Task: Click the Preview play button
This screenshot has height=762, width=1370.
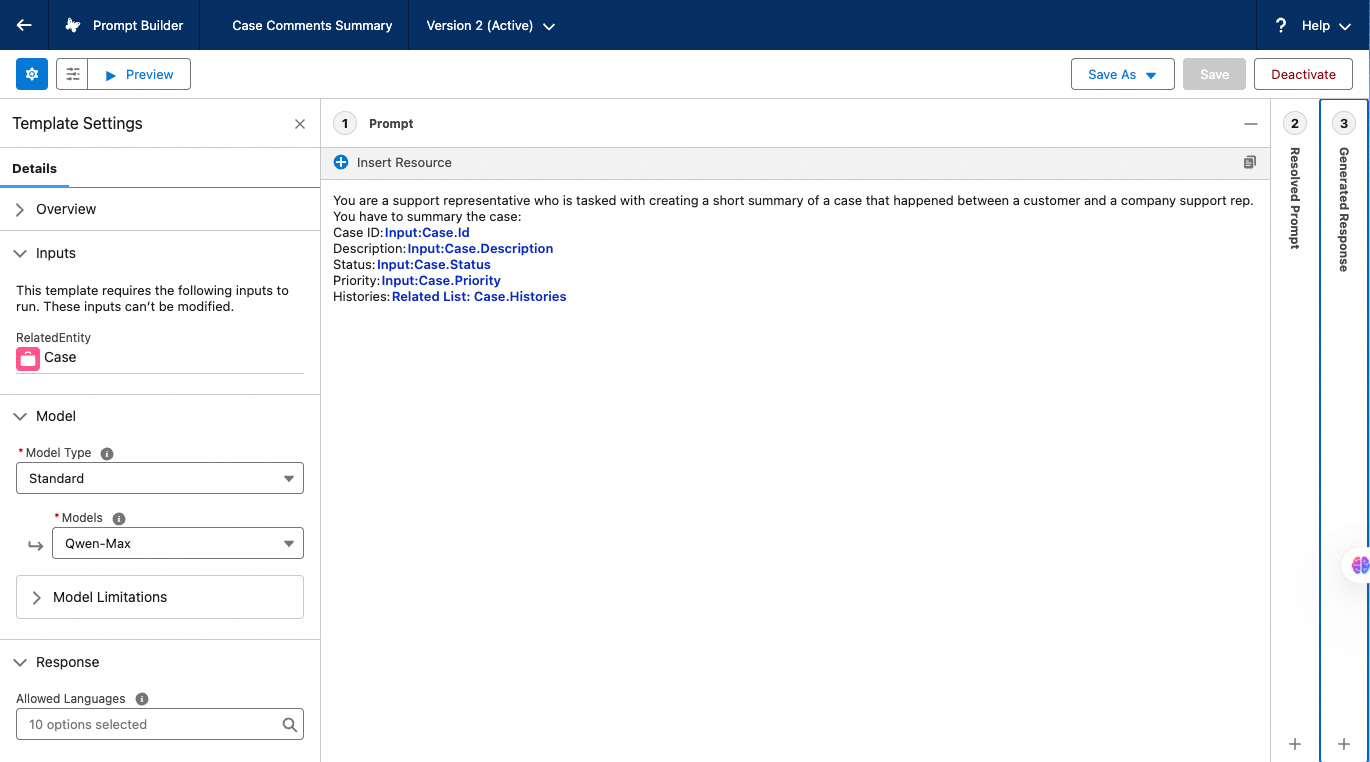Action: click(140, 74)
